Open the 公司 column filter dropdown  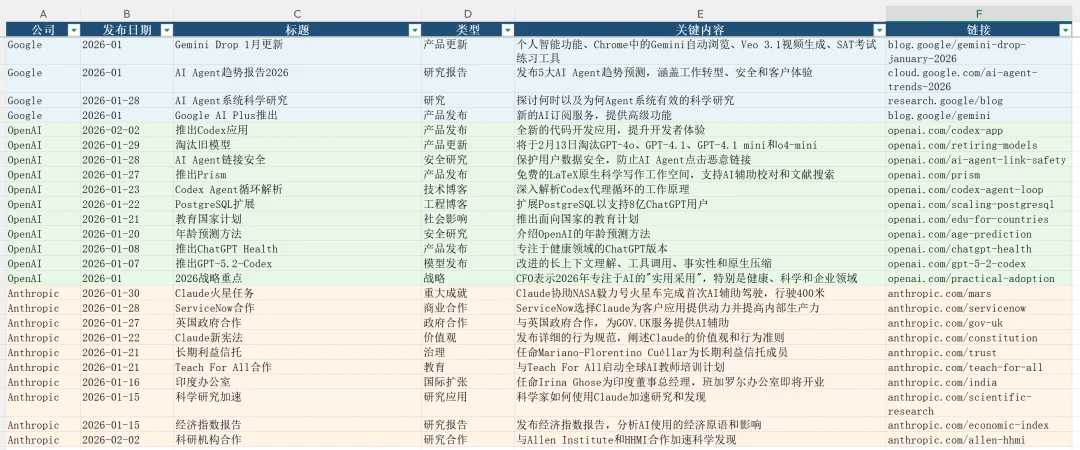pos(73,30)
